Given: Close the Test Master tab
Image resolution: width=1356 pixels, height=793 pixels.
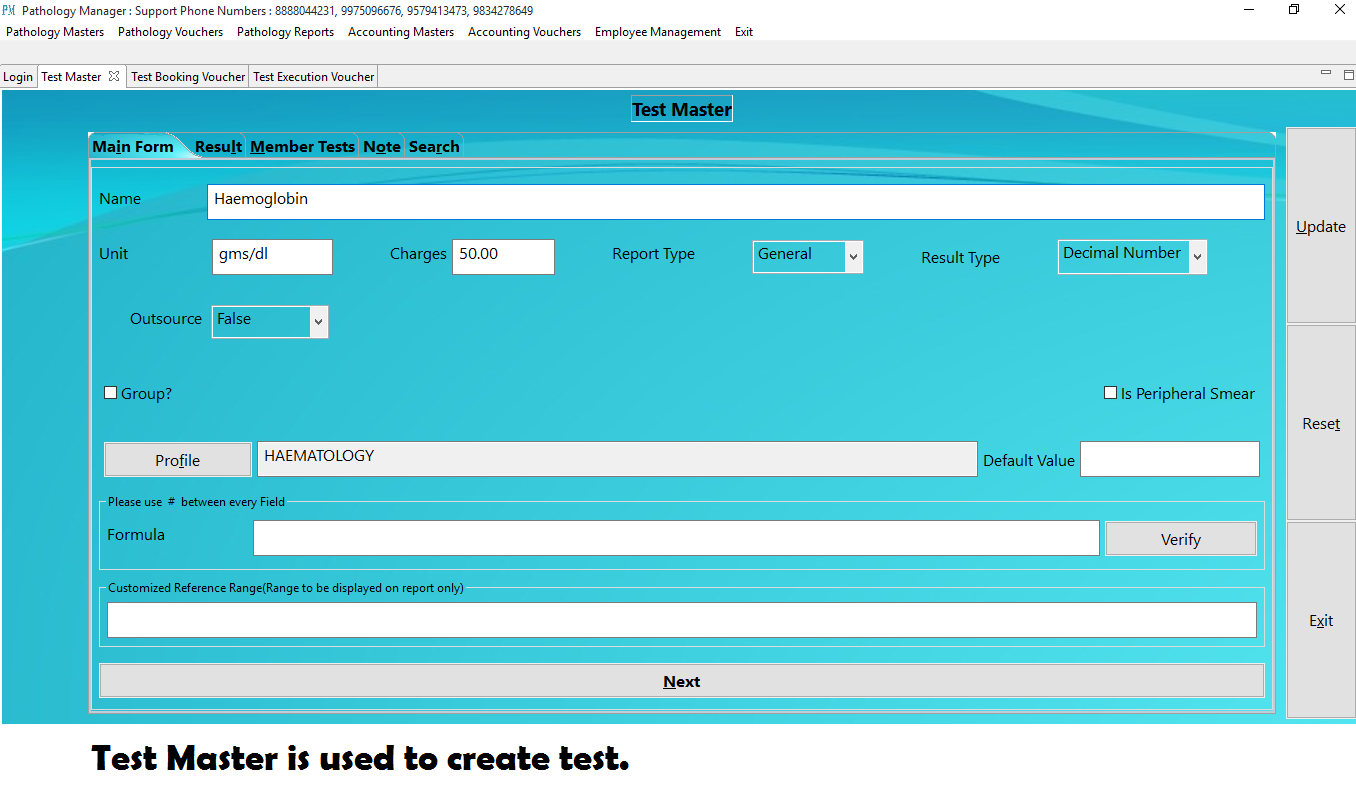Looking at the screenshot, I should point(114,76).
